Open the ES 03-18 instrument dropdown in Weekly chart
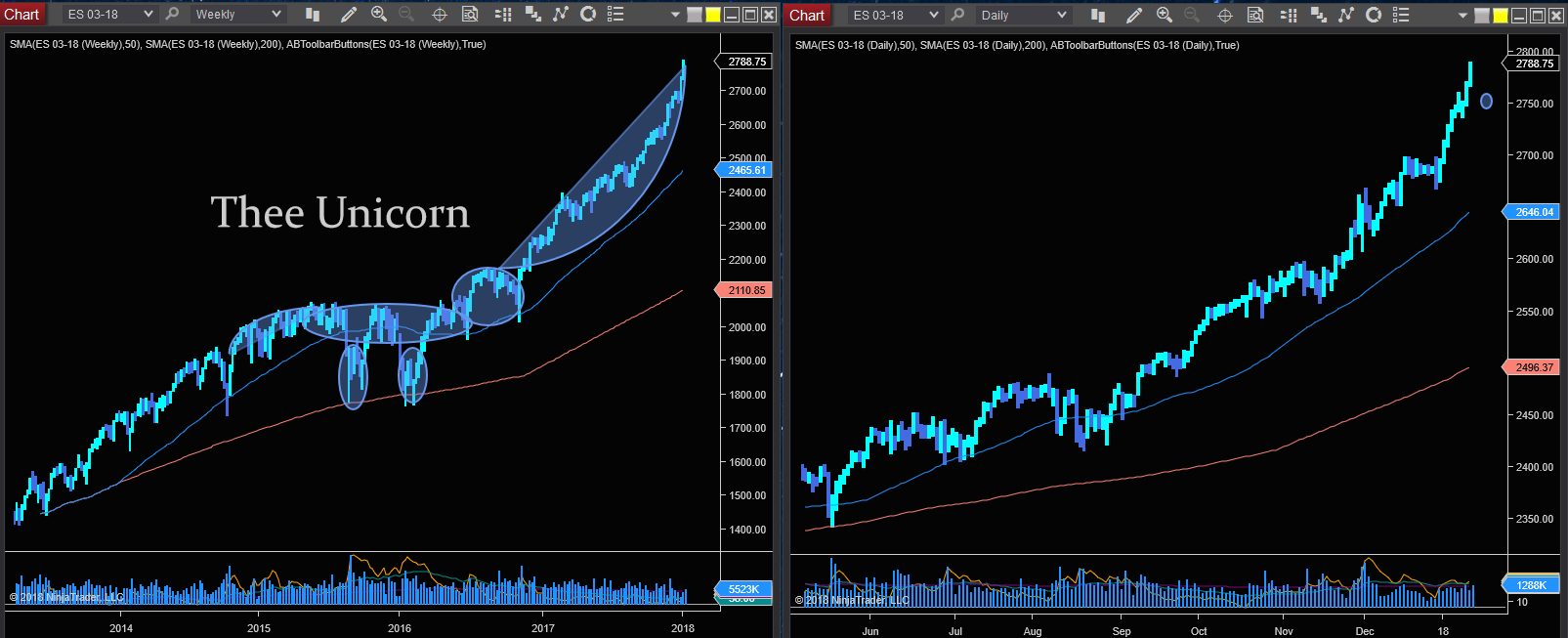Screen dimensions: 1568x638 click(110, 14)
